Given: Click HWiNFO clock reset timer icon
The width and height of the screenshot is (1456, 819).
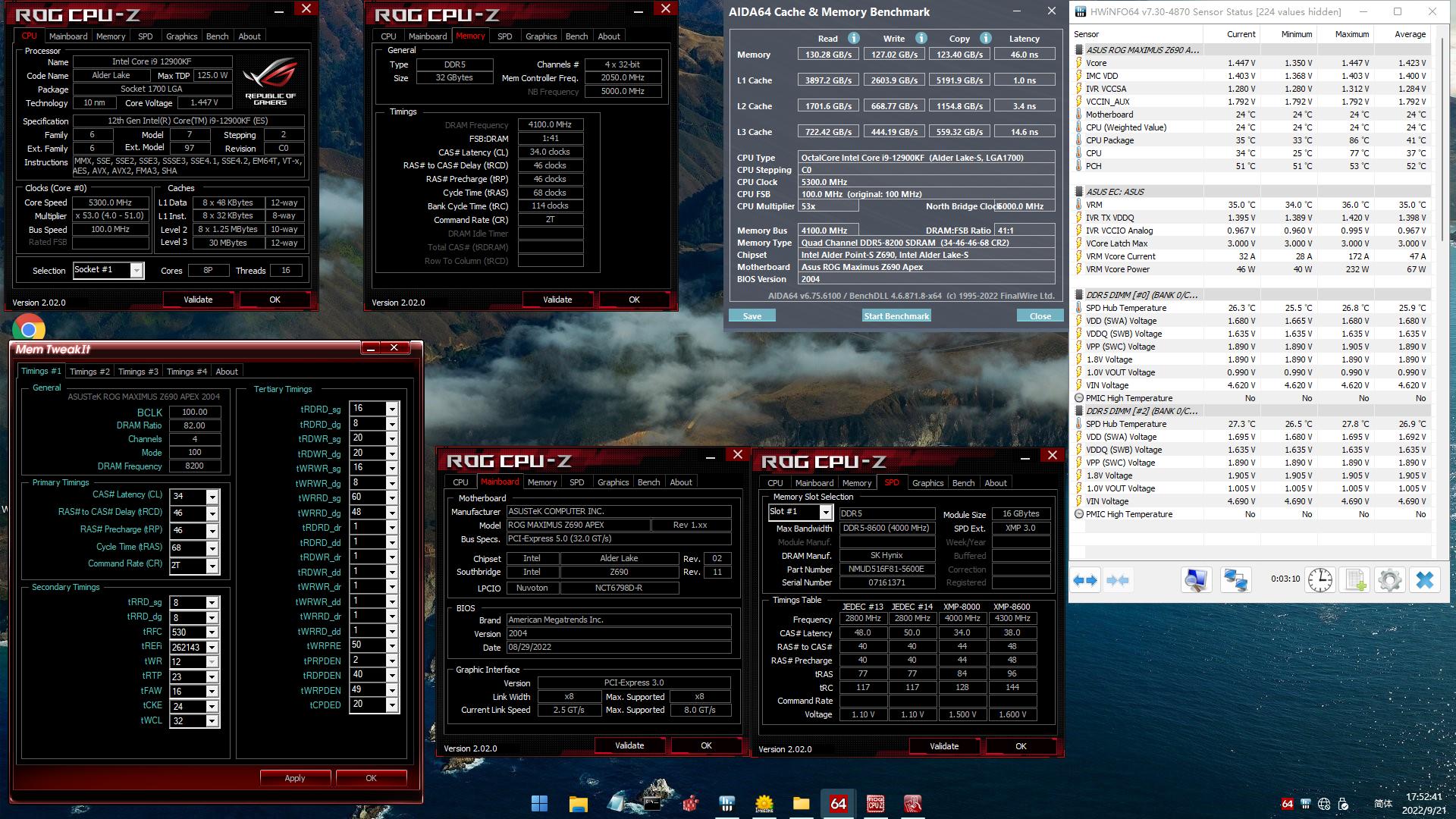Looking at the screenshot, I should click(x=1319, y=580).
